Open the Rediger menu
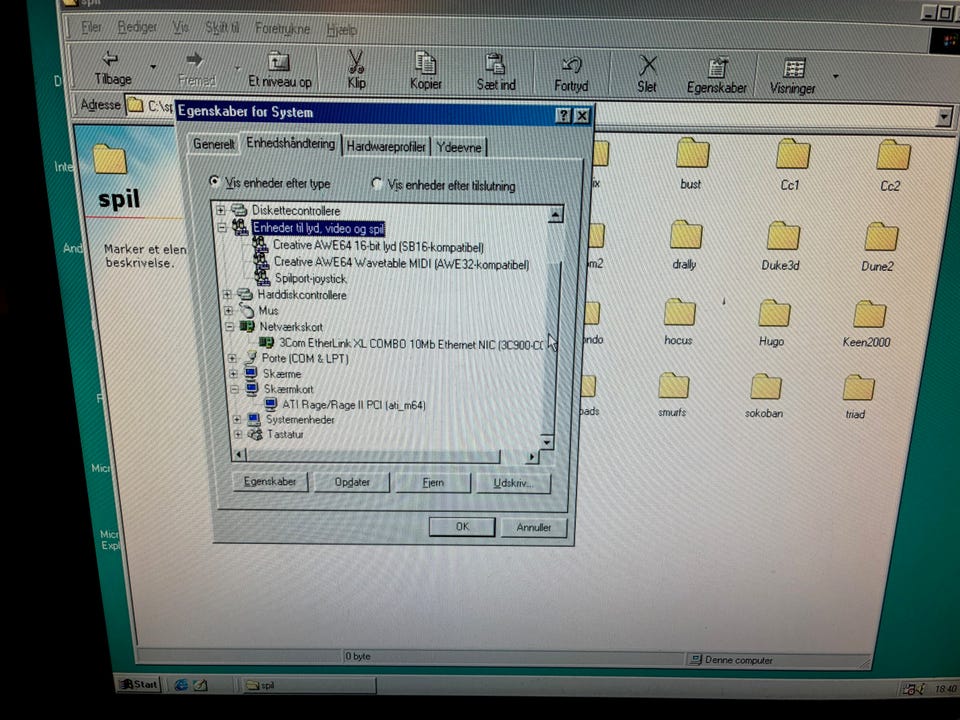This screenshot has width=960, height=720. coord(137,27)
